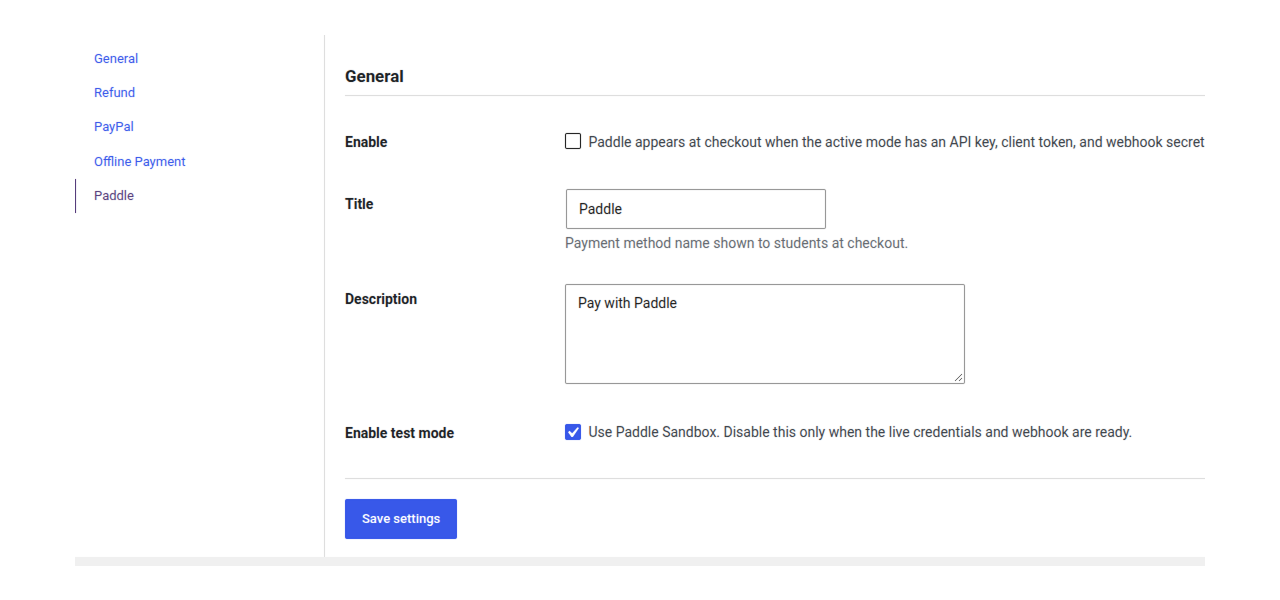Screen dimensions: 1280x600
Task: Save settings with the blue button
Action: pyautogui.click(x=401, y=519)
